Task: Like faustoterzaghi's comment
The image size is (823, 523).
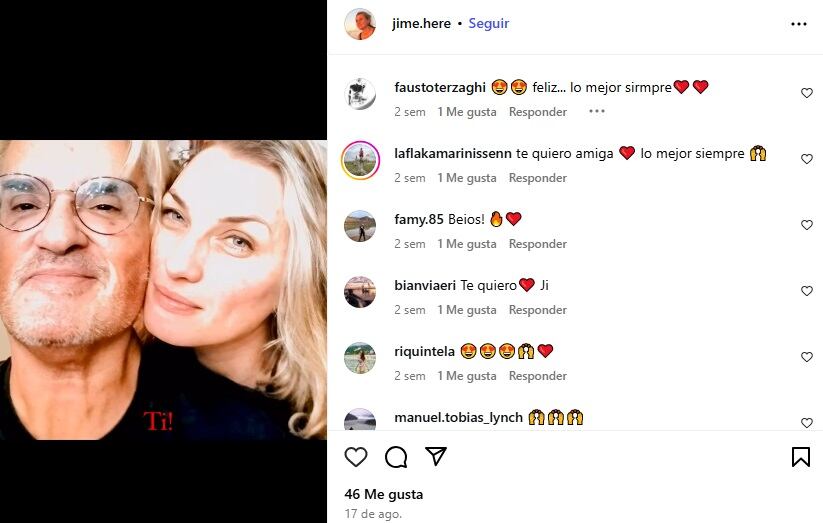Action: pos(807,93)
